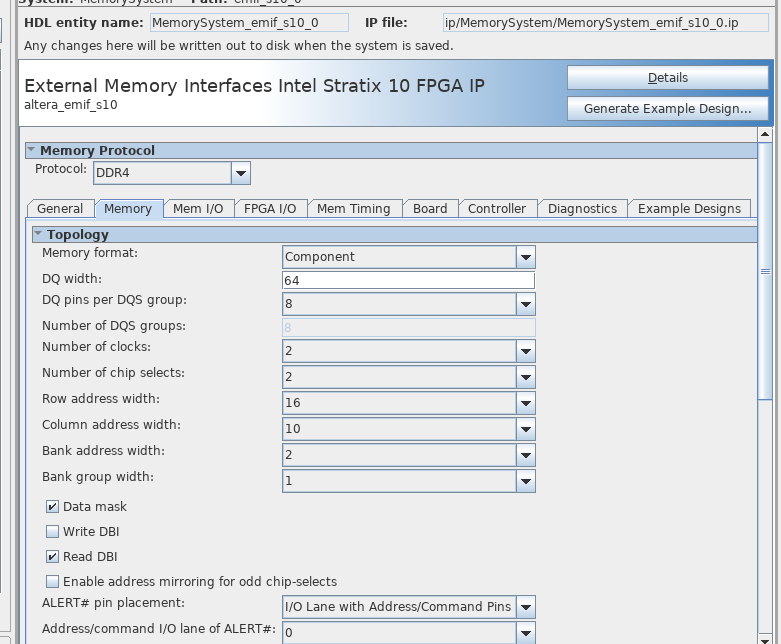Open Number of chip selects dropdown

point(409,377)
